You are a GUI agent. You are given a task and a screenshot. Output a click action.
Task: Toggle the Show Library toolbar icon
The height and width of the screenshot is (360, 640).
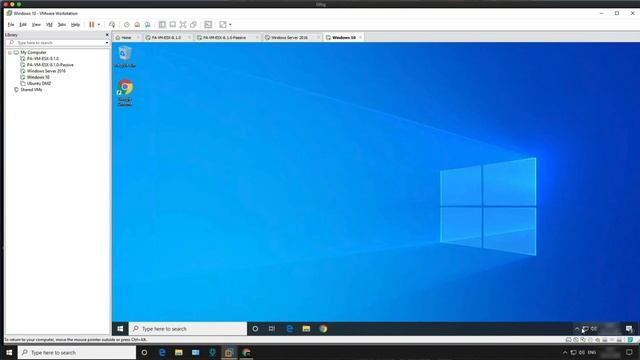162,24
